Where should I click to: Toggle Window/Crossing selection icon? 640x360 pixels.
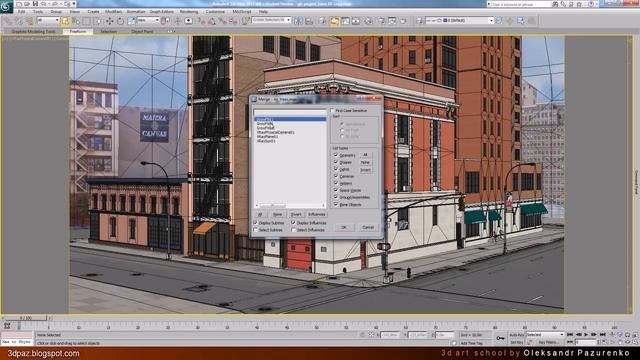[97, 21]
